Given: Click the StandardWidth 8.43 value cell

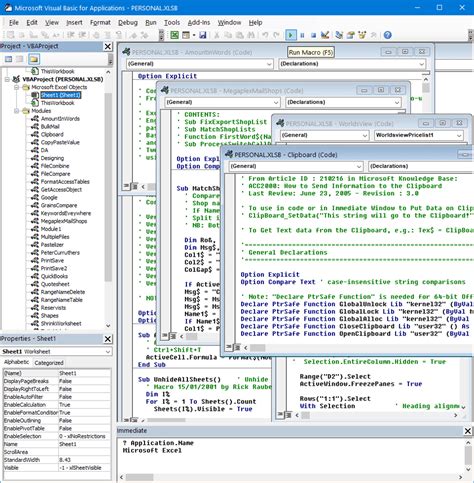Looking at the screenshot, I should point(84,460).
